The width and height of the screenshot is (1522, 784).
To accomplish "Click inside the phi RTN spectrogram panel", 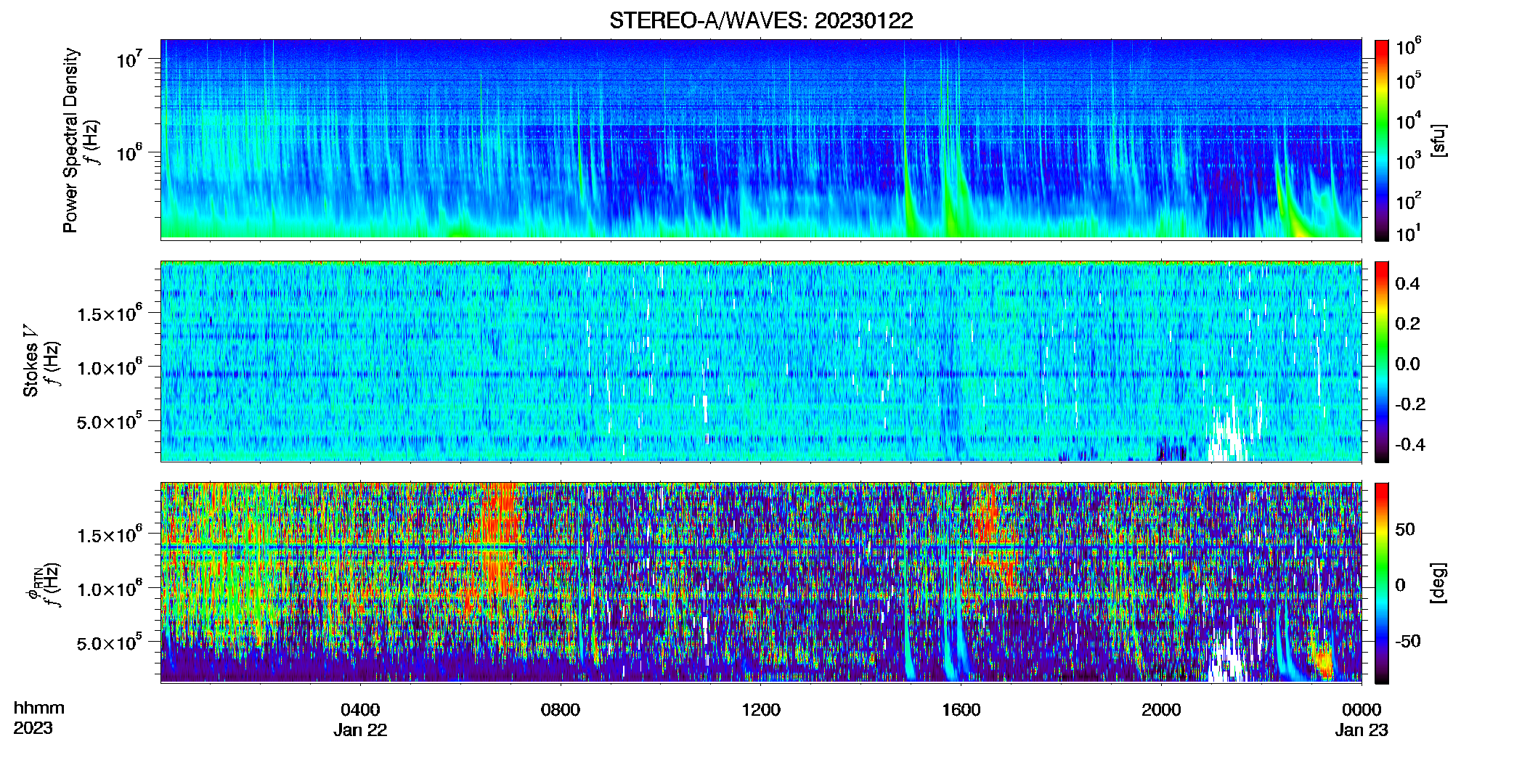I will [761, 582].
